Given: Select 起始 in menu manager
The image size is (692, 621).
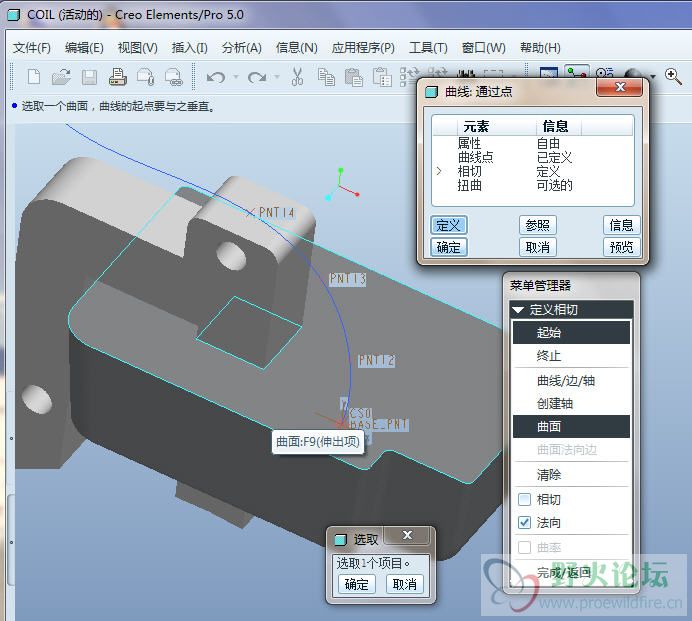Looking at the screenshot, I should (571, 333).
